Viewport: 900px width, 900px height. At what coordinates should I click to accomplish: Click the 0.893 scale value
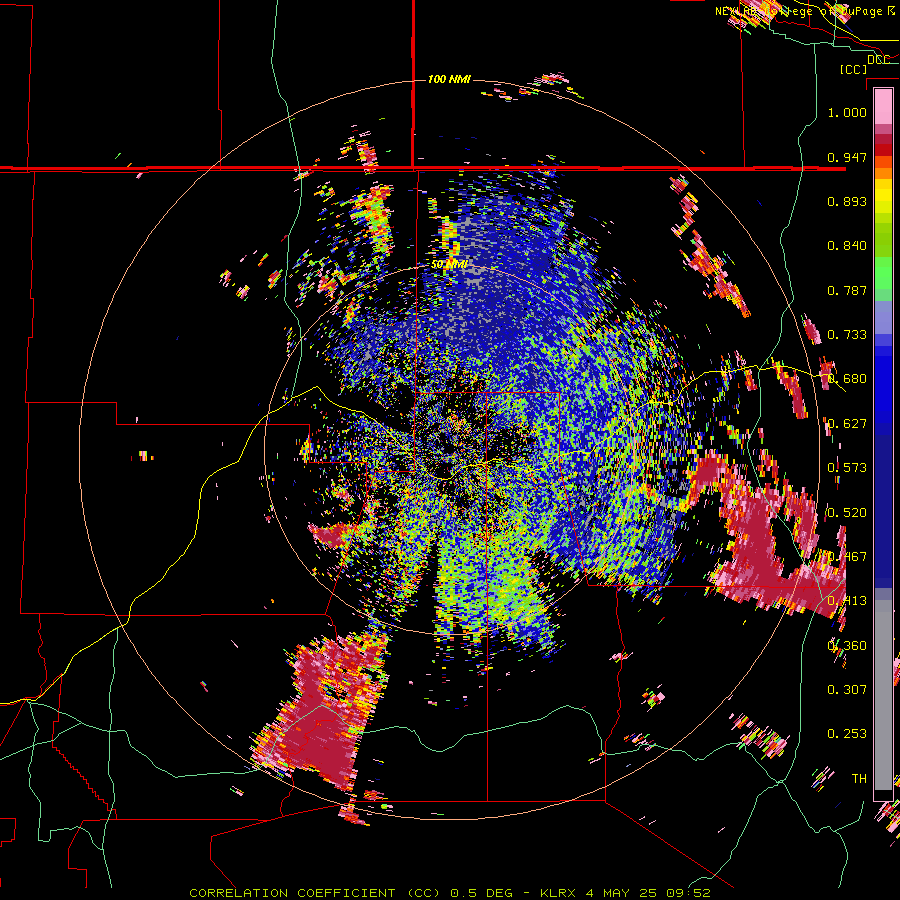tap(847, 201)
